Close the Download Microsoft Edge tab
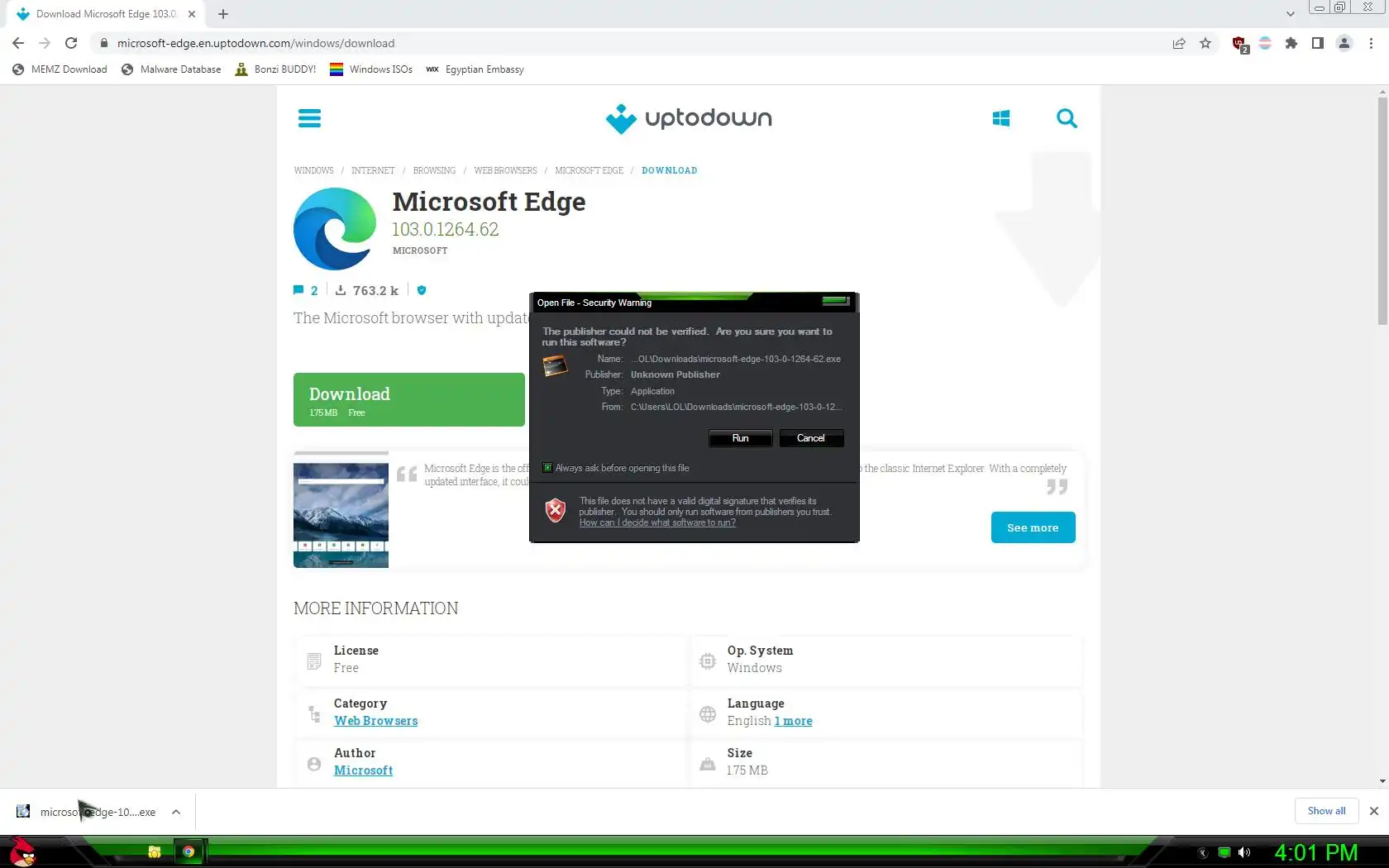1389x868 pixels. click(192, 14)
